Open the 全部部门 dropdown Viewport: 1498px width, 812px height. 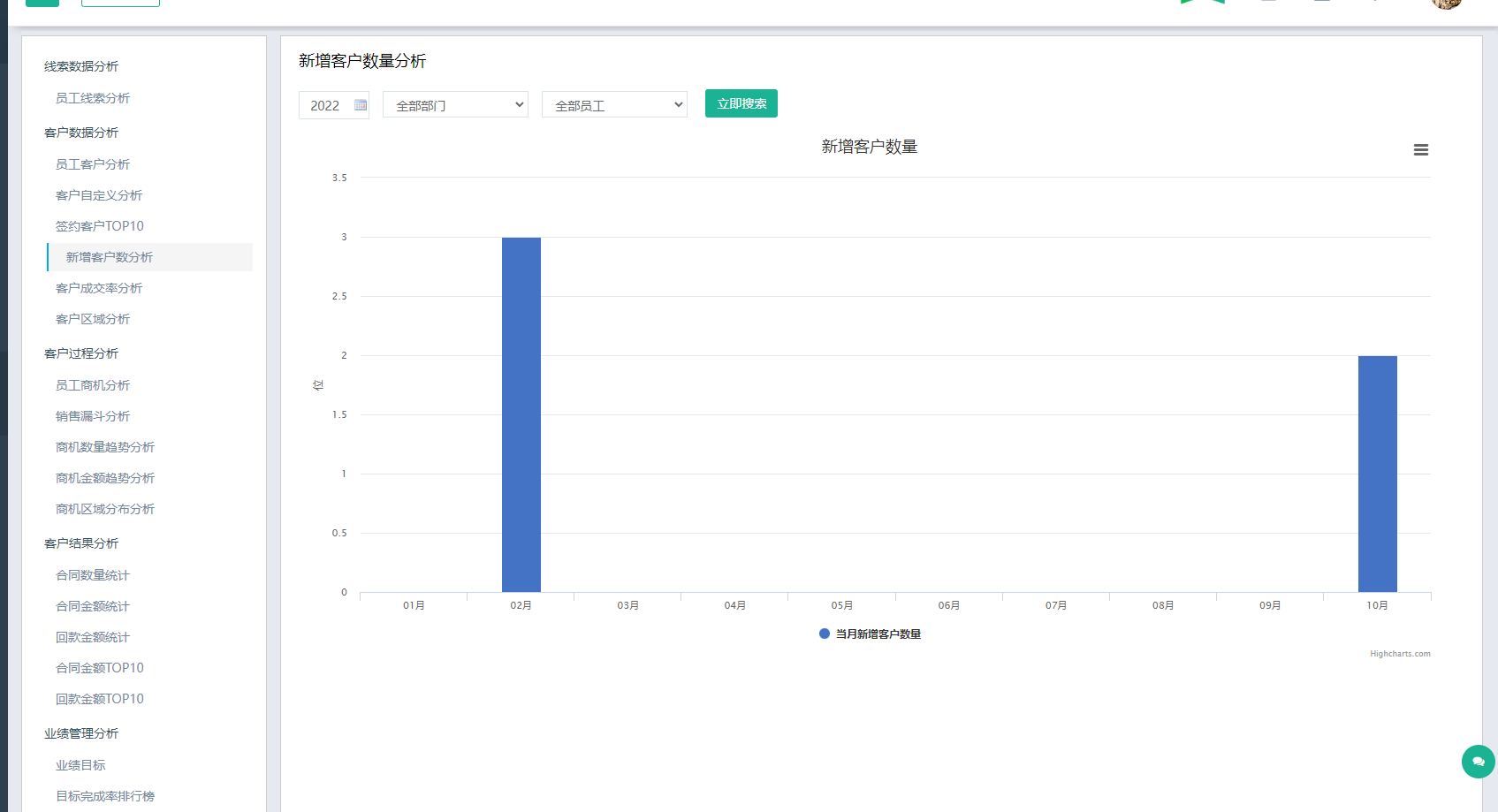coord(454,104)
